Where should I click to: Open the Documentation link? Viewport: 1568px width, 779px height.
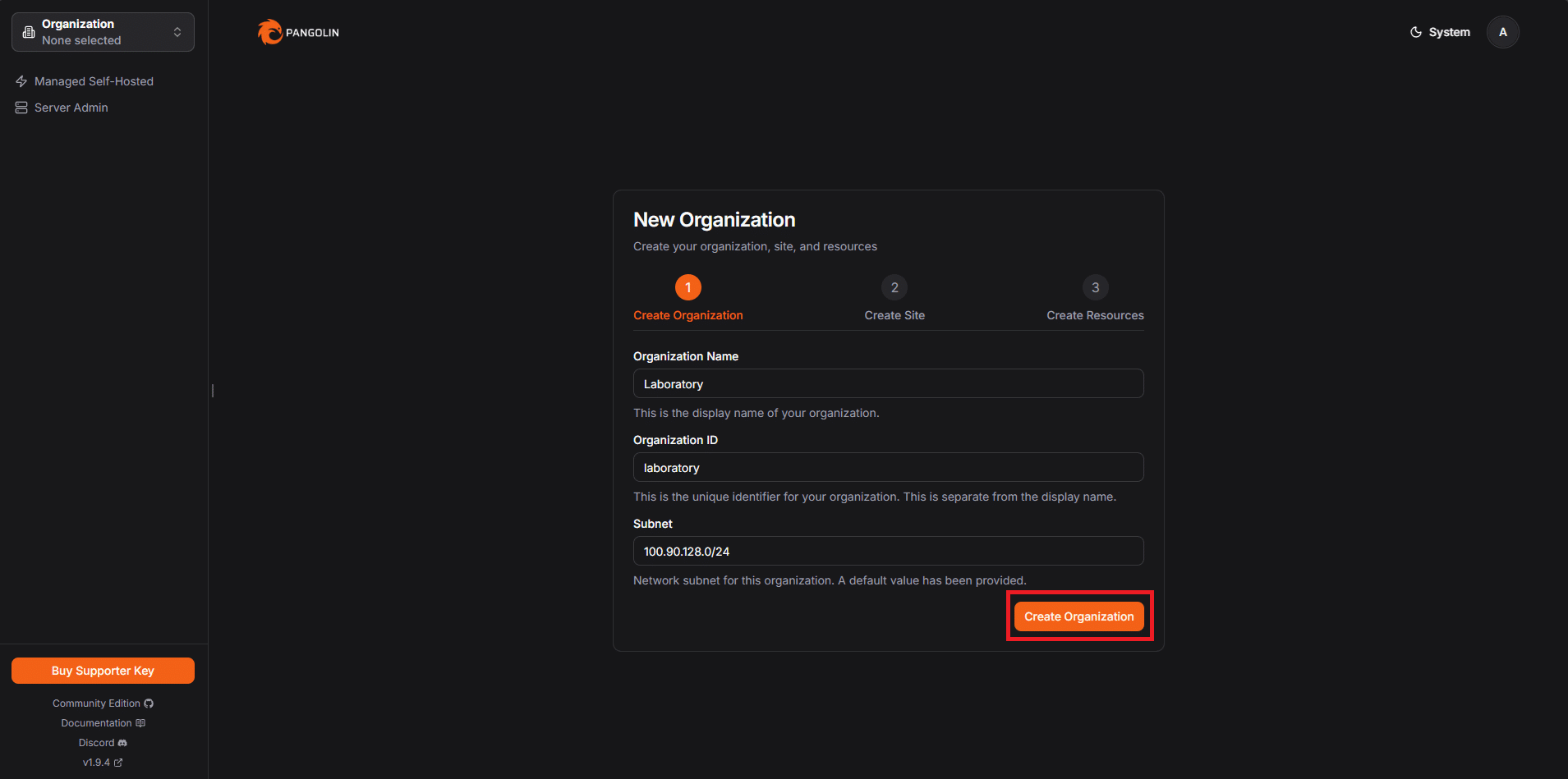103,723
